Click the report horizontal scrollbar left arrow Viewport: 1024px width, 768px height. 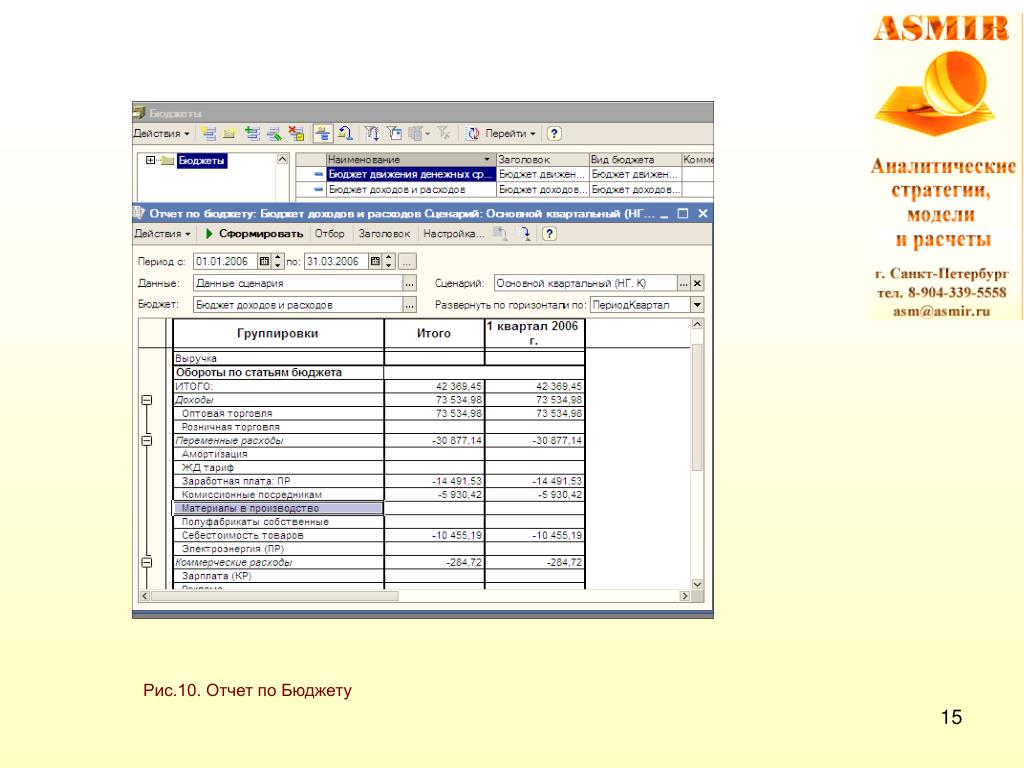pyautogui.click(x=145, y=596)
